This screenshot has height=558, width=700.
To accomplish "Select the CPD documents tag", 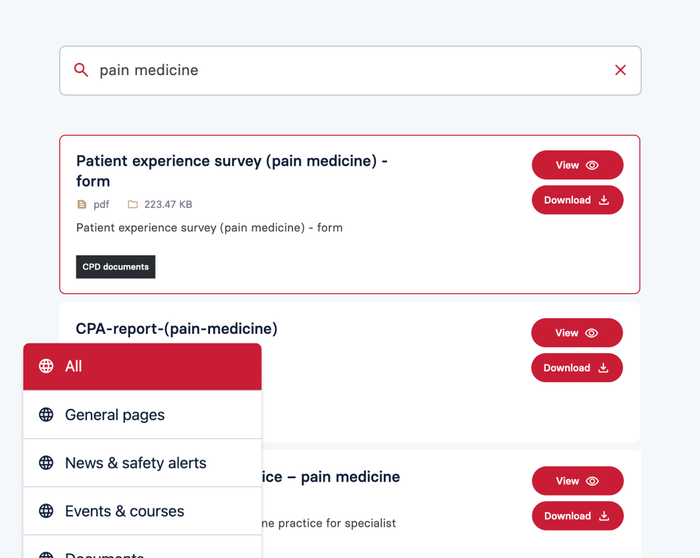I will coord(116,267).
